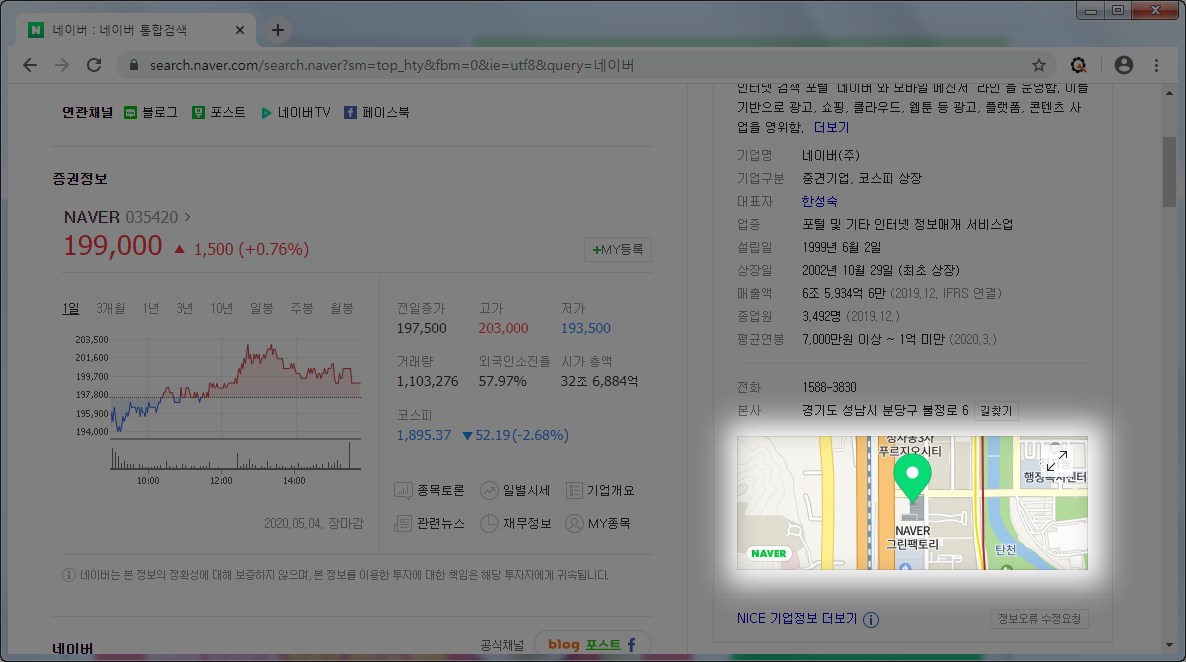Open the 종목토론 icon link

[429, 490]
